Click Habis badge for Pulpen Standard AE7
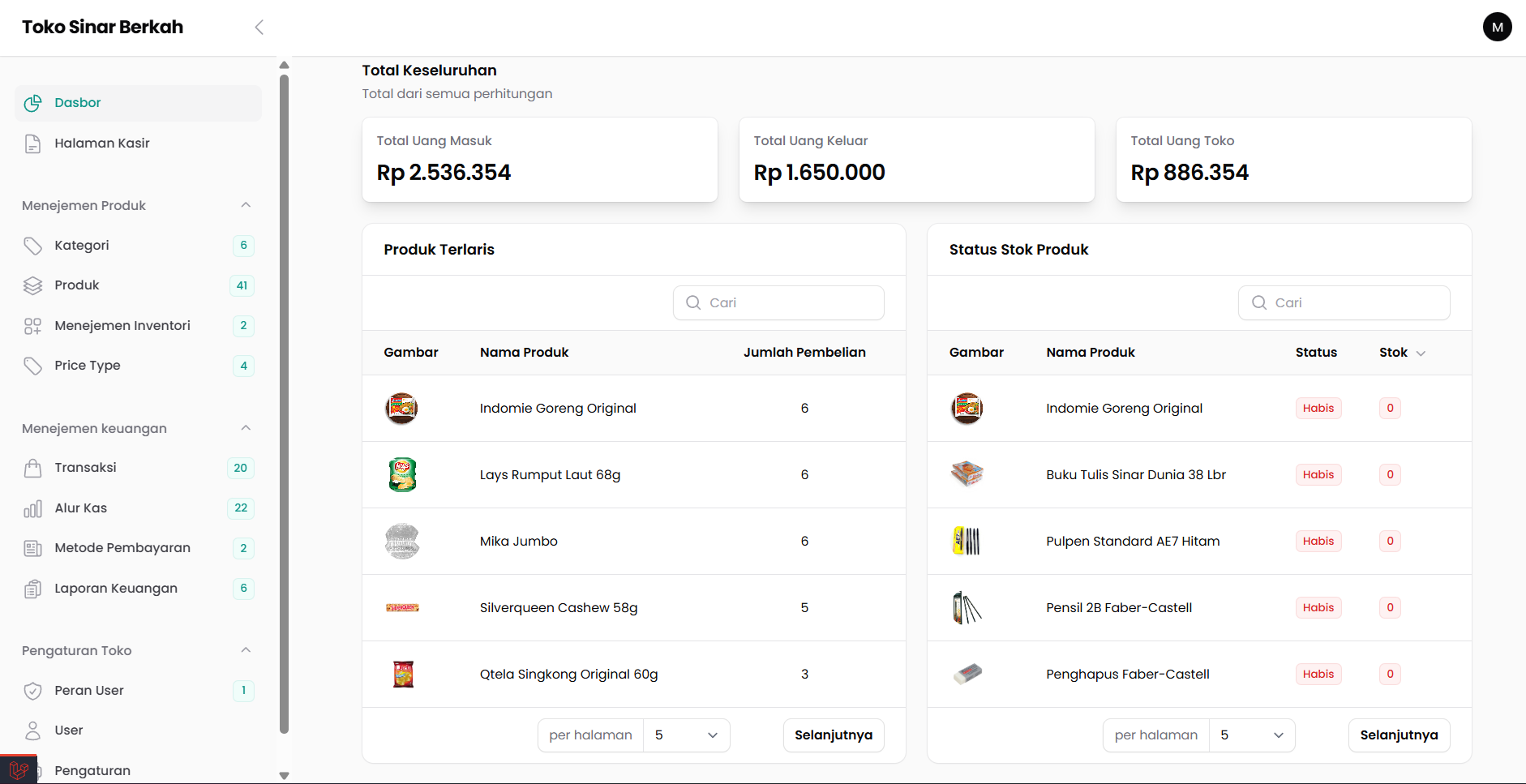The width and height of the screenshot is (1526, 784). (1318, 542)
